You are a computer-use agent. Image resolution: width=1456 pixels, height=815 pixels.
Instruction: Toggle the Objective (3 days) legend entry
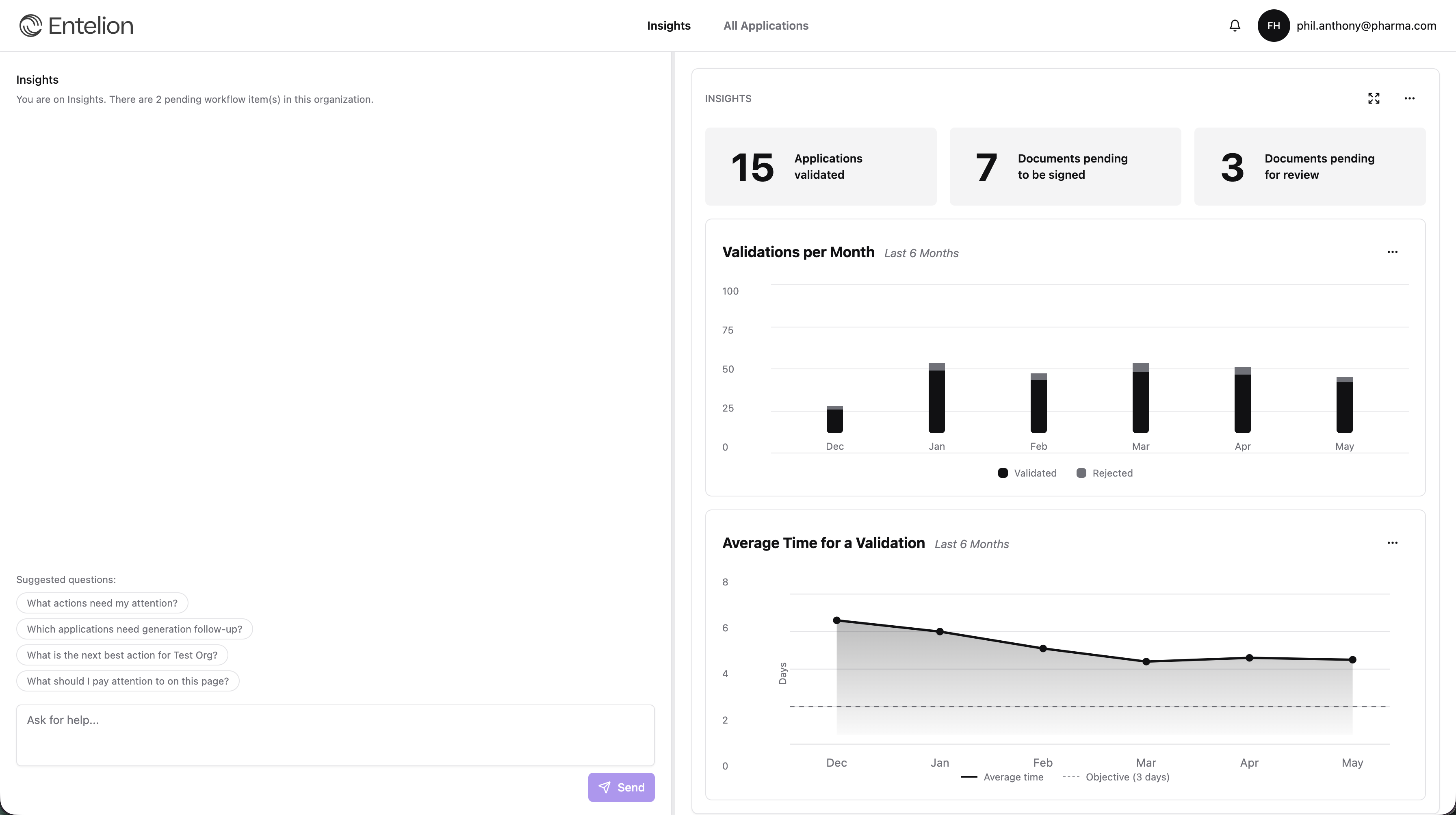[1116, 777]
